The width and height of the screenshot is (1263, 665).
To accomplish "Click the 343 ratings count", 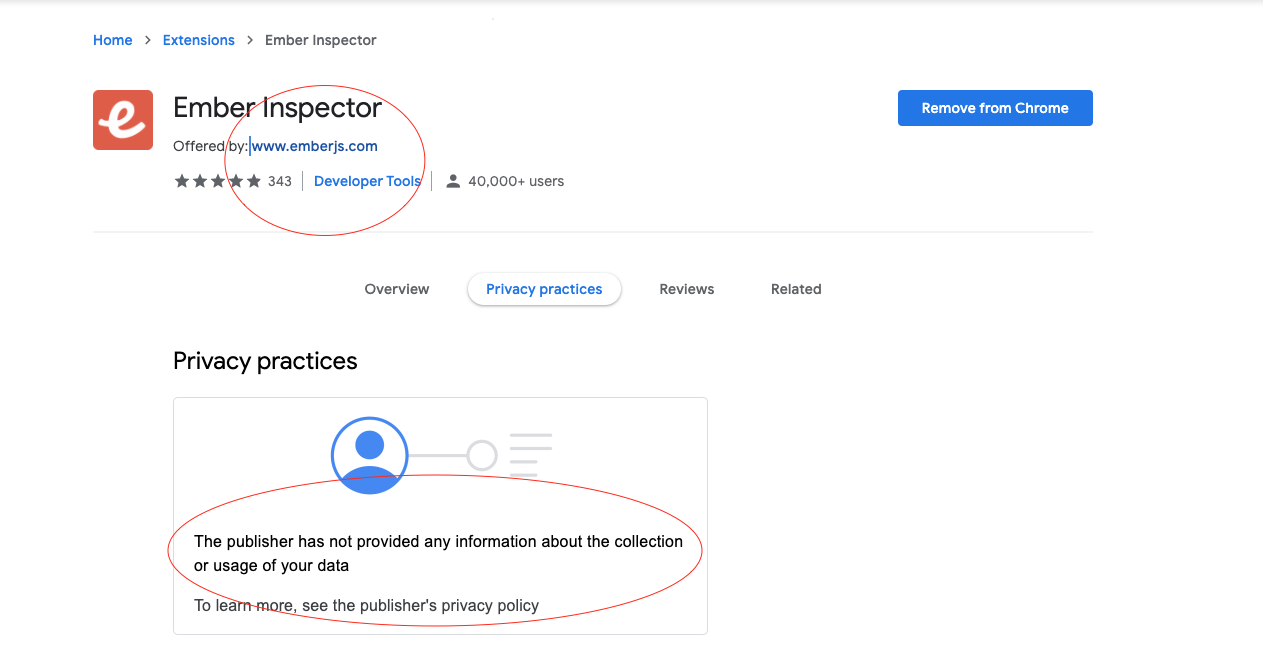I will point(281,181).
